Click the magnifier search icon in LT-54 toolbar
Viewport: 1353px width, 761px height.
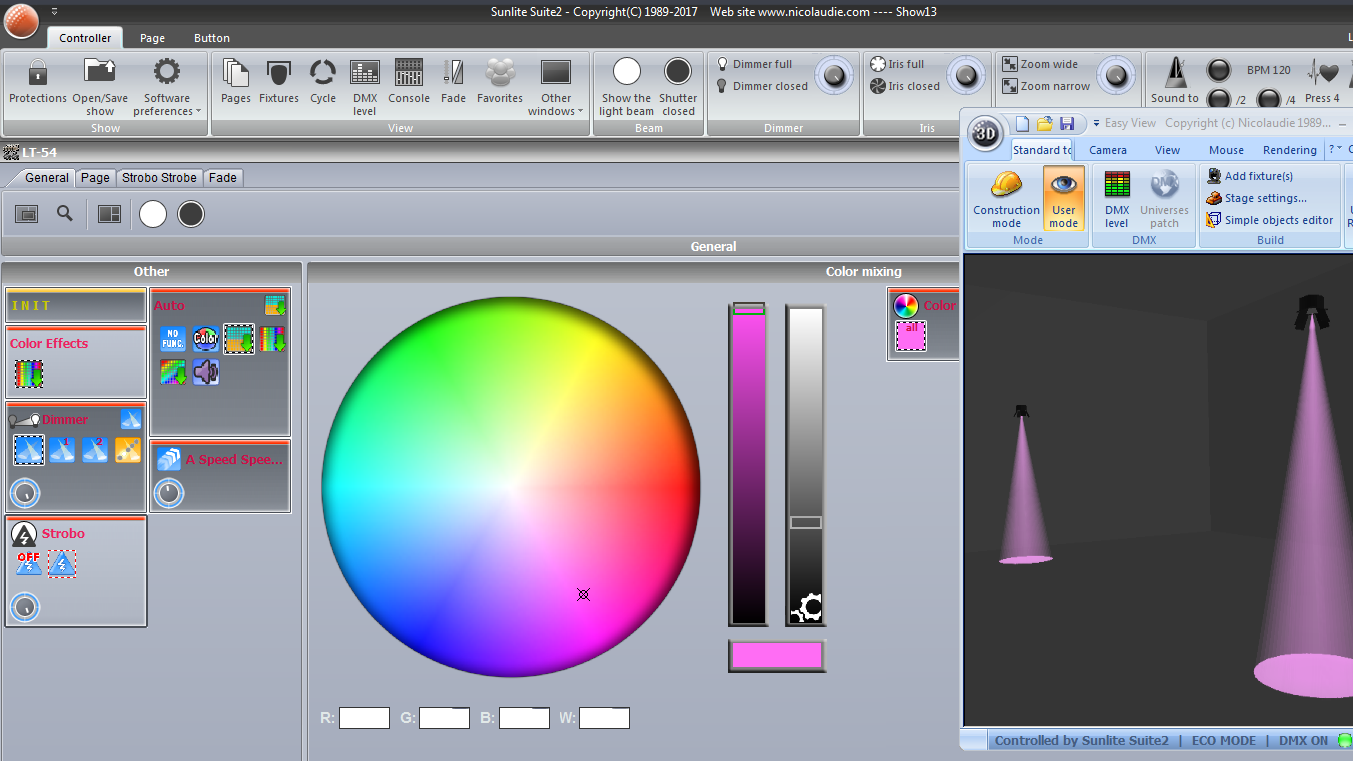65,213
